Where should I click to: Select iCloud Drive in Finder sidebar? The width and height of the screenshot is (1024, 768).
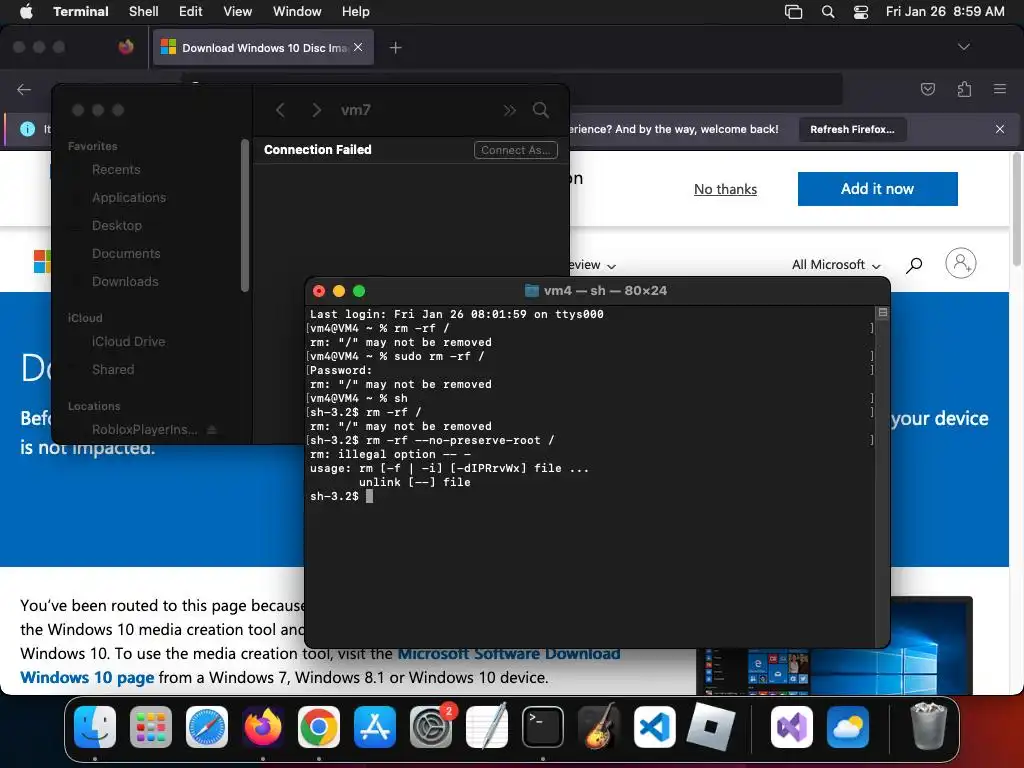click(x=128, y=342)
